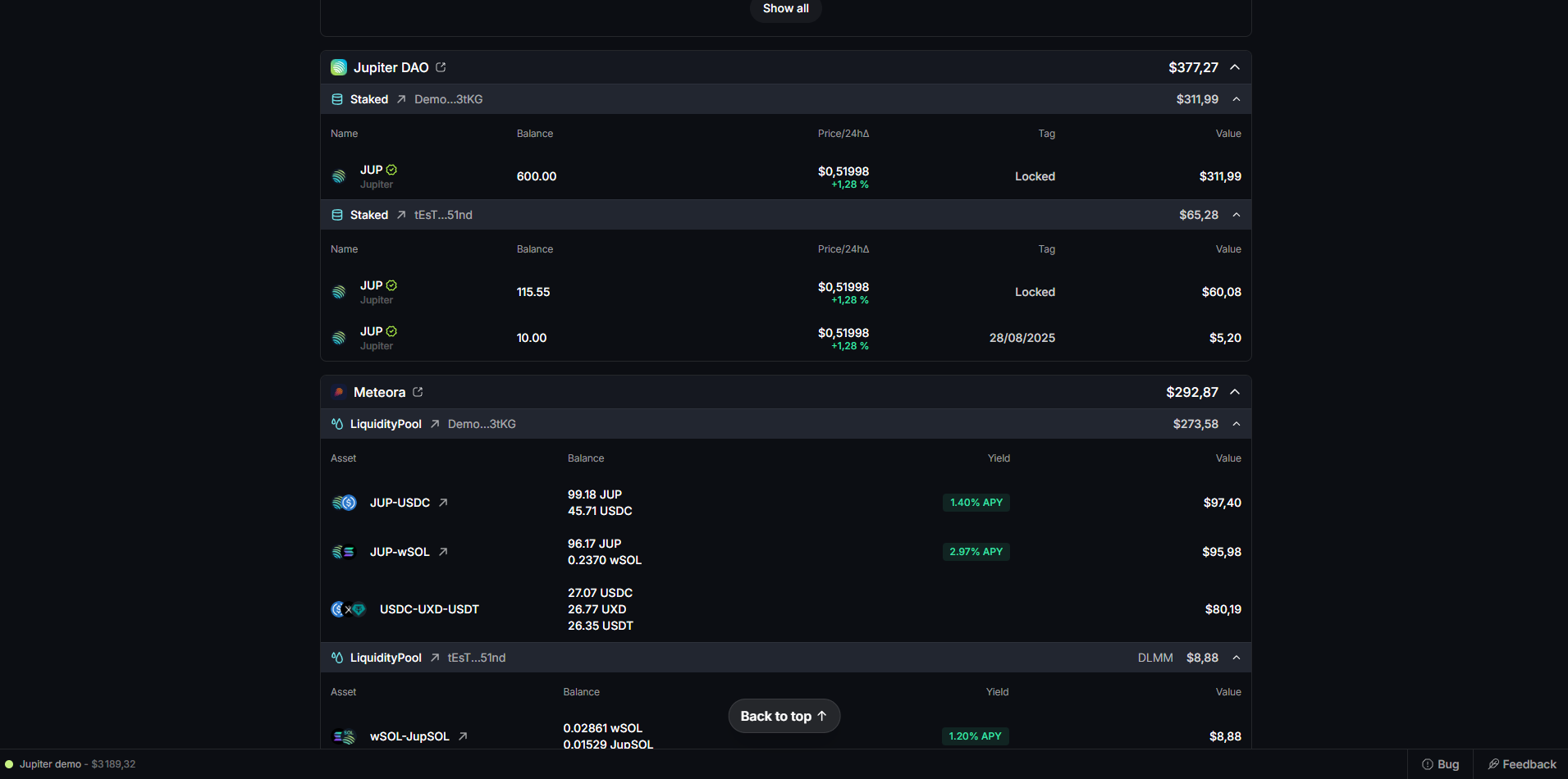Collapse the Meteora section
The height and width of the screenshot is (779, 1568).
point(1235,392)
